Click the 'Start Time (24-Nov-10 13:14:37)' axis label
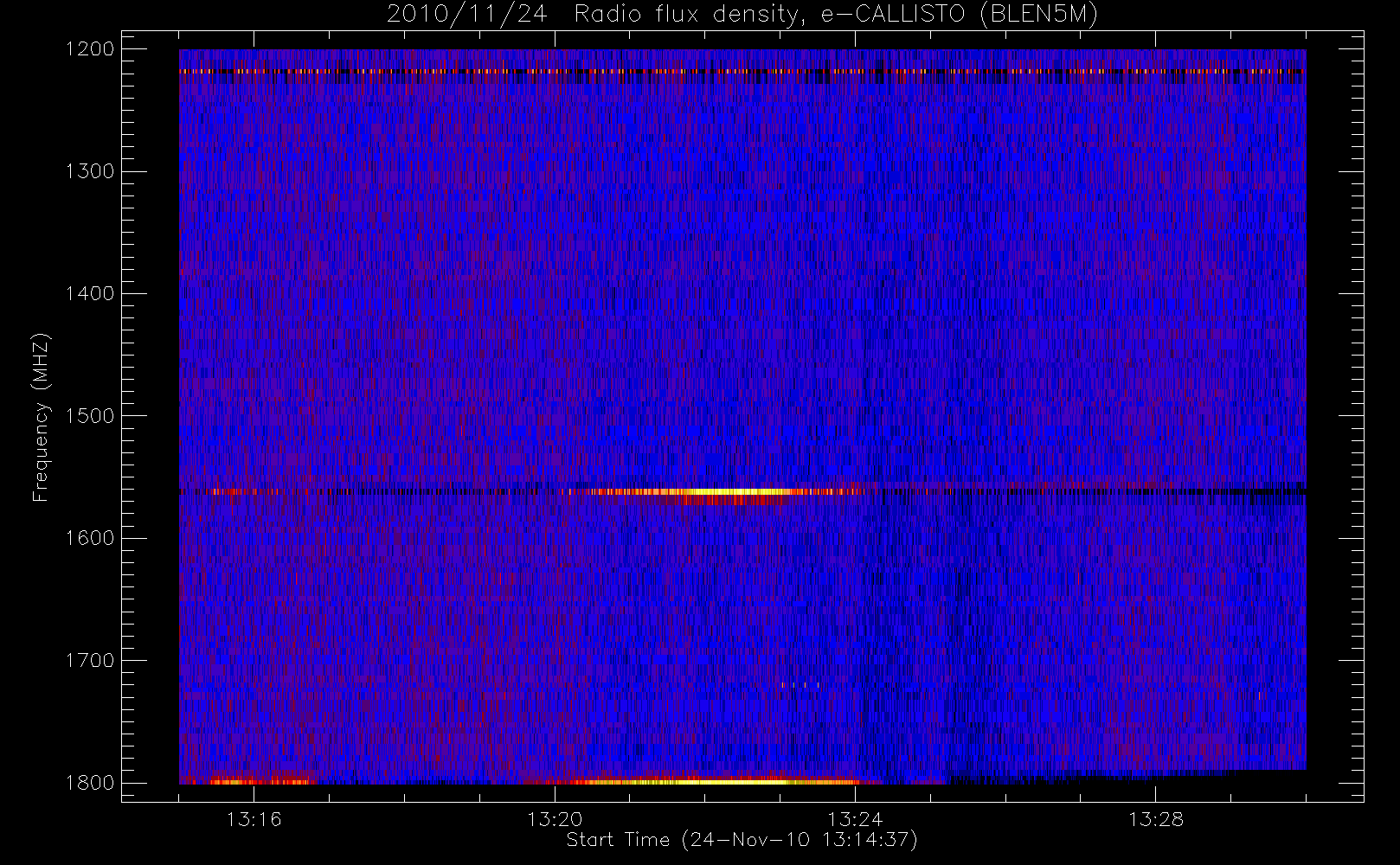The width and height of the screenshot is (1400, 865). tap(742, 840)
